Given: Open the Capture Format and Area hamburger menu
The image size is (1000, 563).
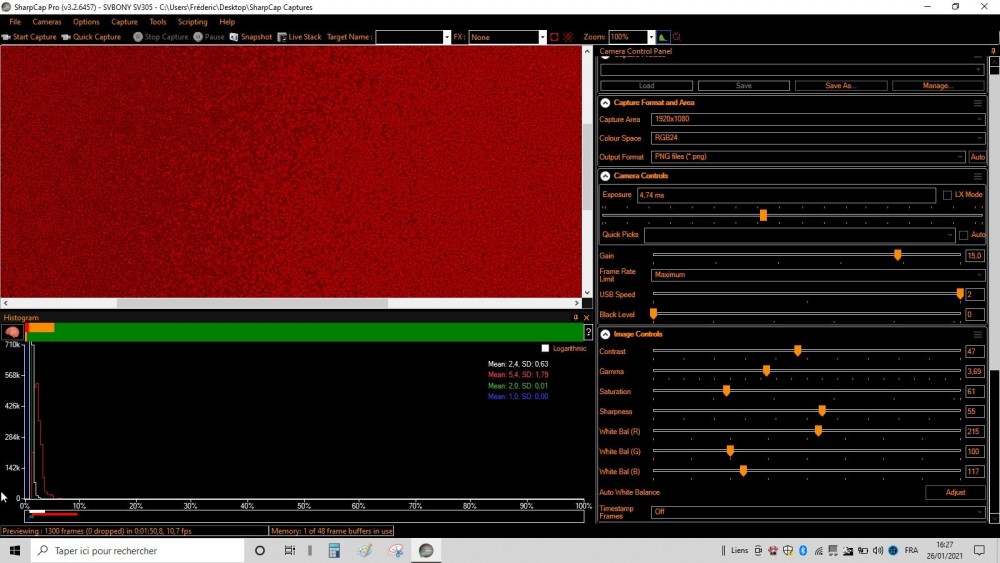Looking at the screenshot, I should (x=978, y=103).
